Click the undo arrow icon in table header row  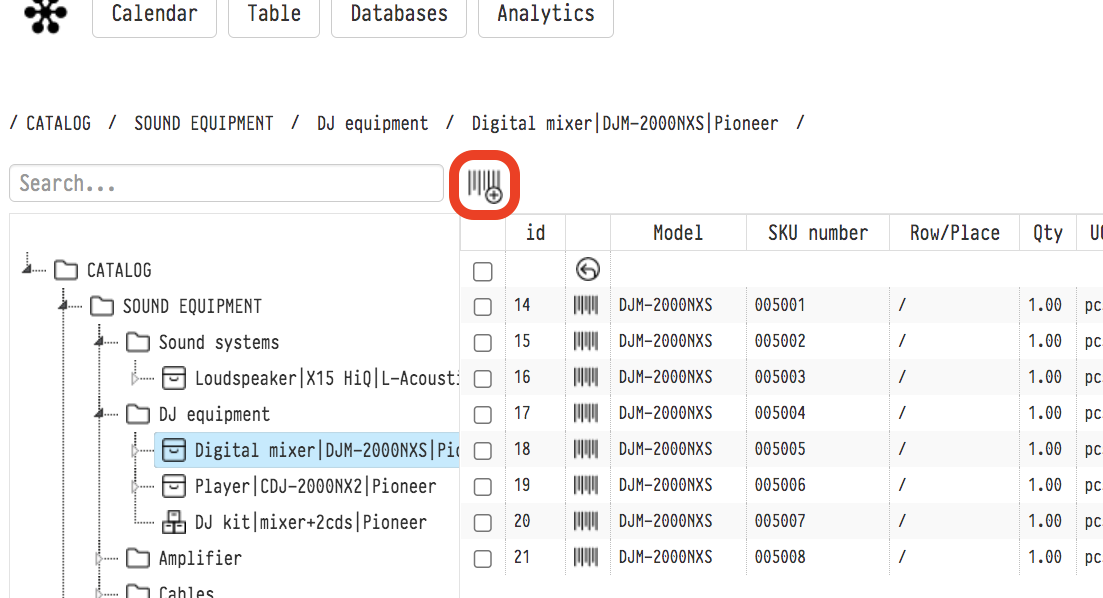click(x=588, y=269)
